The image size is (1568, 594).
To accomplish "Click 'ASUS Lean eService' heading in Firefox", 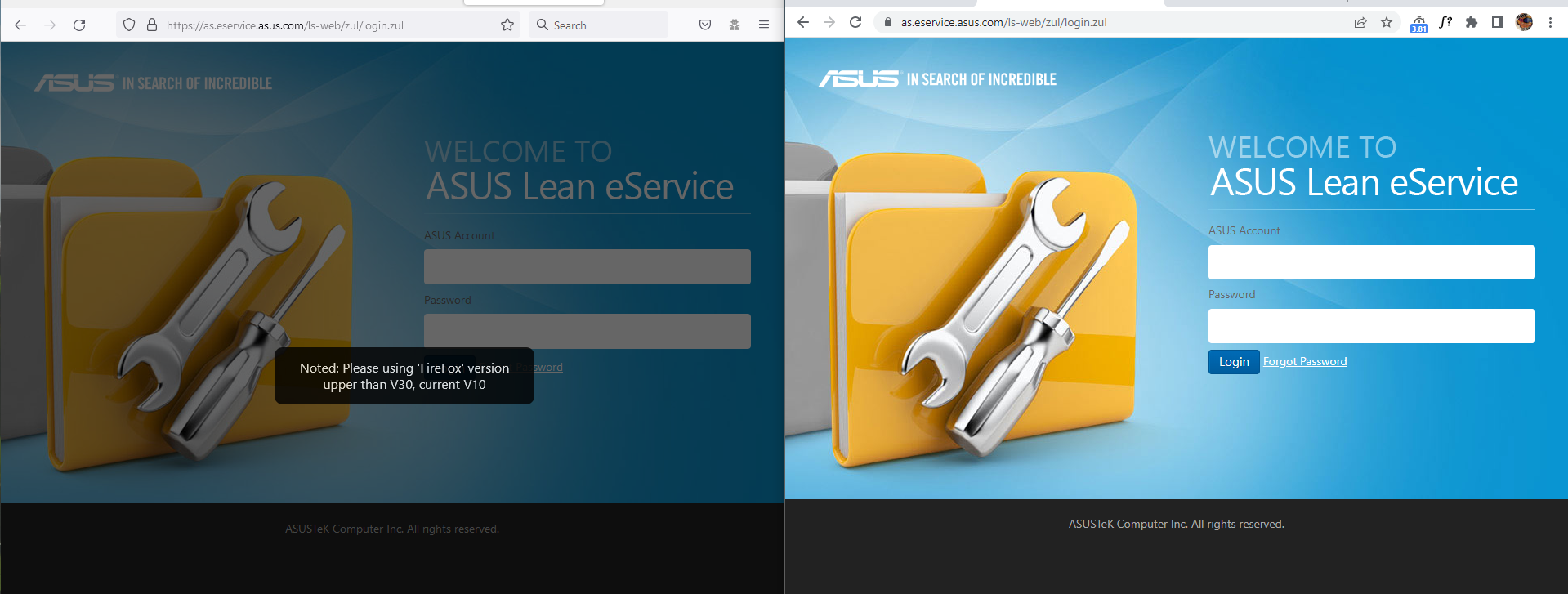I will point(580,187).
